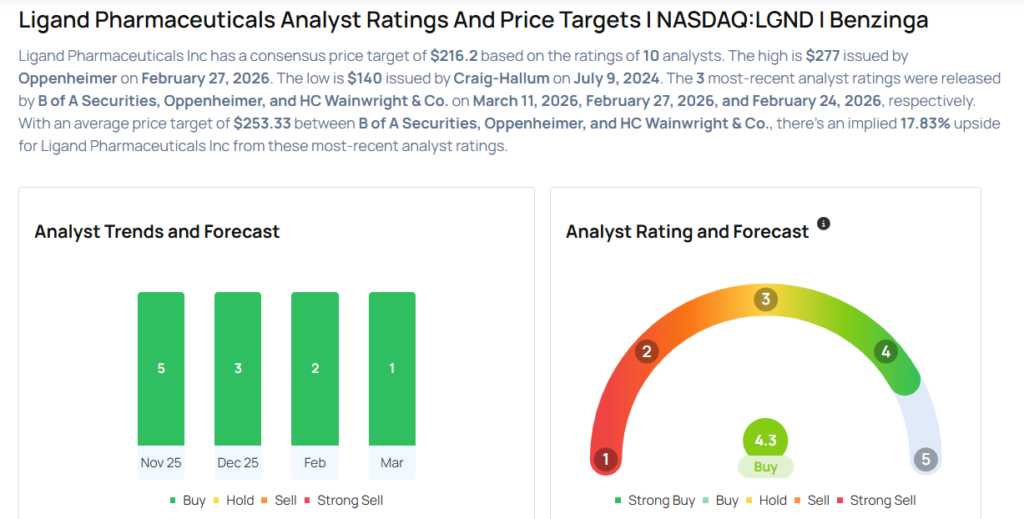Click the Nov 25 bar showing 5
The height and width of the screenshot is (519, 1024).
161,368
